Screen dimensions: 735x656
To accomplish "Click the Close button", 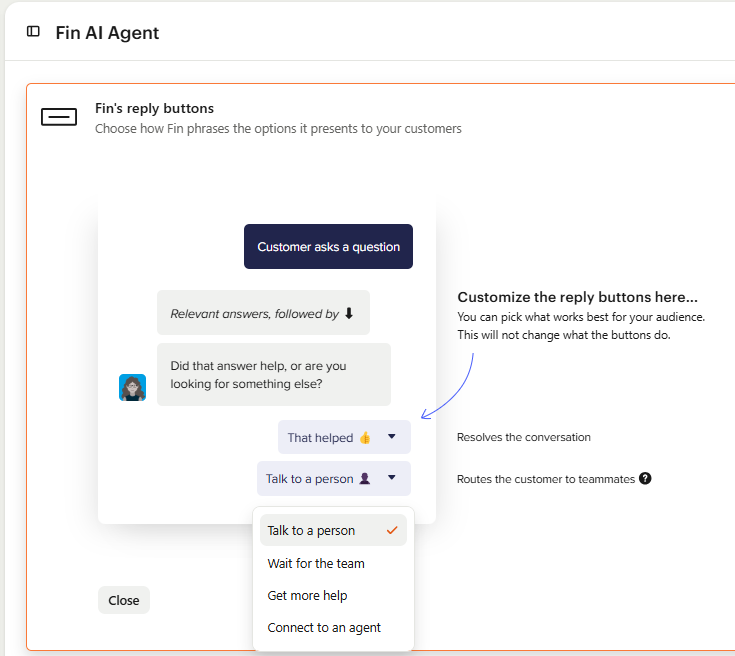I will click(124, 600).
